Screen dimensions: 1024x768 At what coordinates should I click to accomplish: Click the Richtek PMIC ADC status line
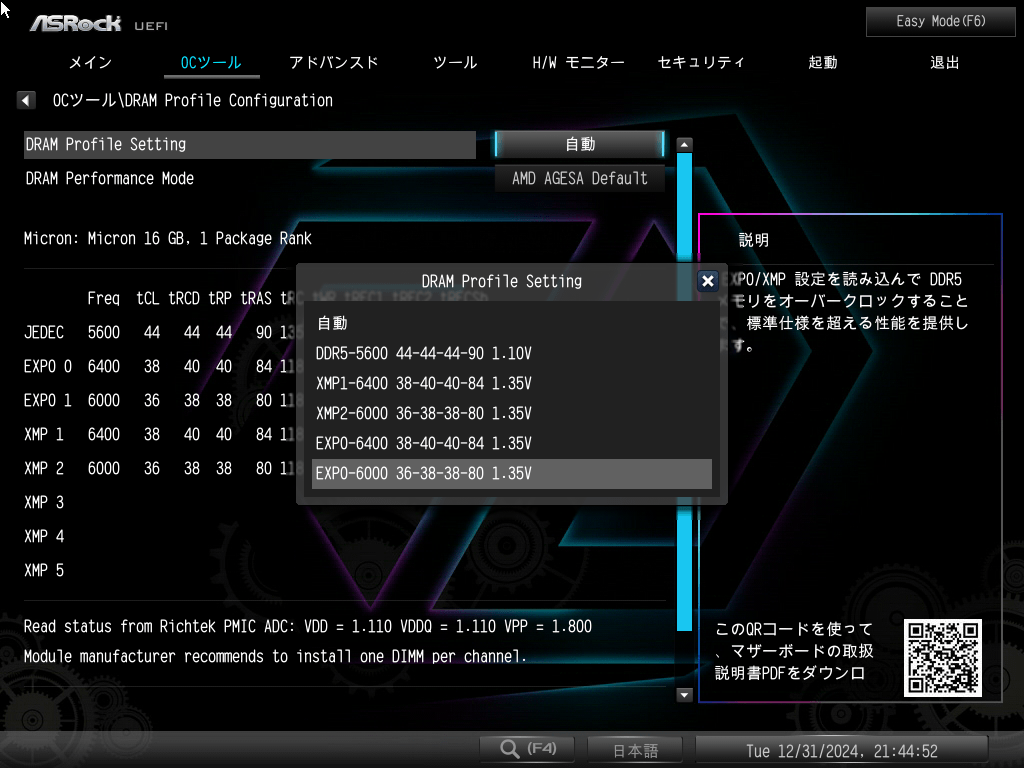pyautogui.click(x=308, y=626)
